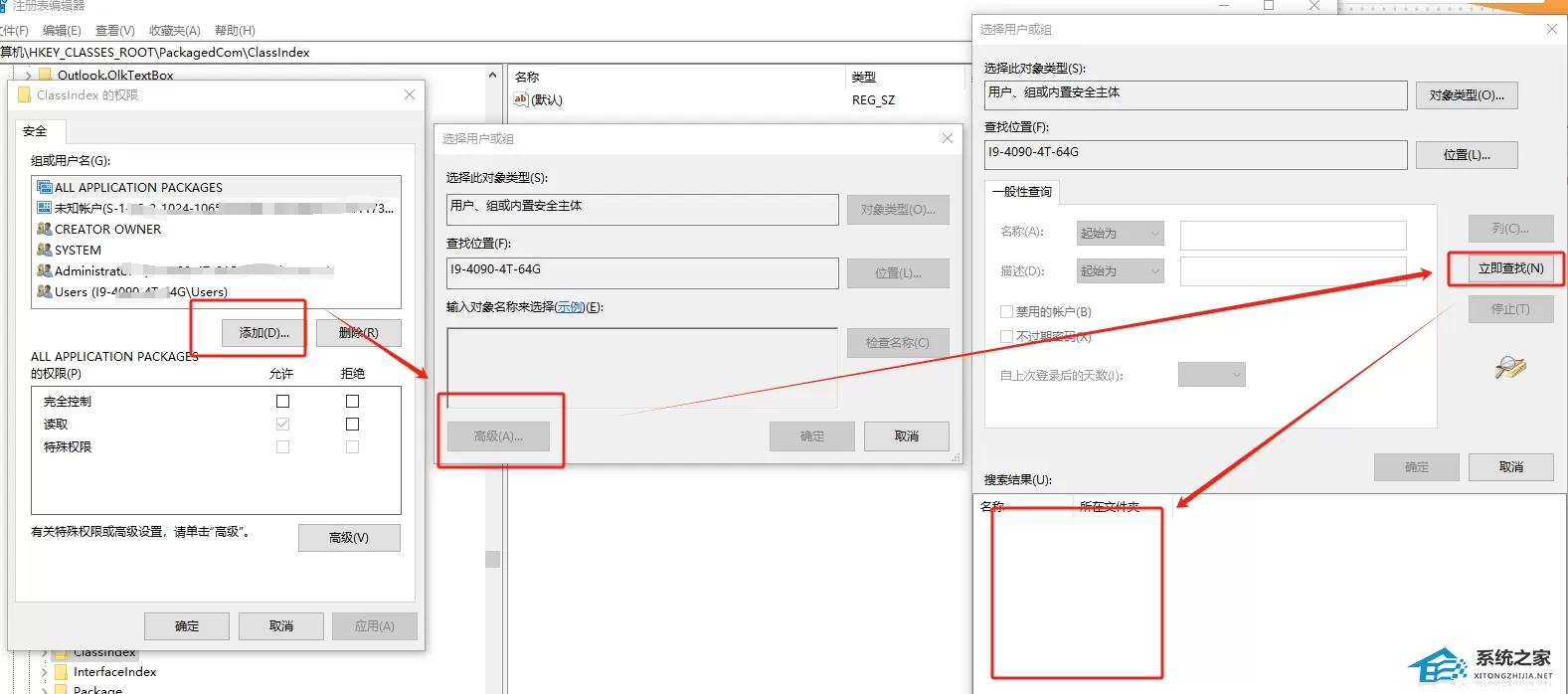
Task: Check 完全控制 deny checkbox
Action: tap(352, 401)
